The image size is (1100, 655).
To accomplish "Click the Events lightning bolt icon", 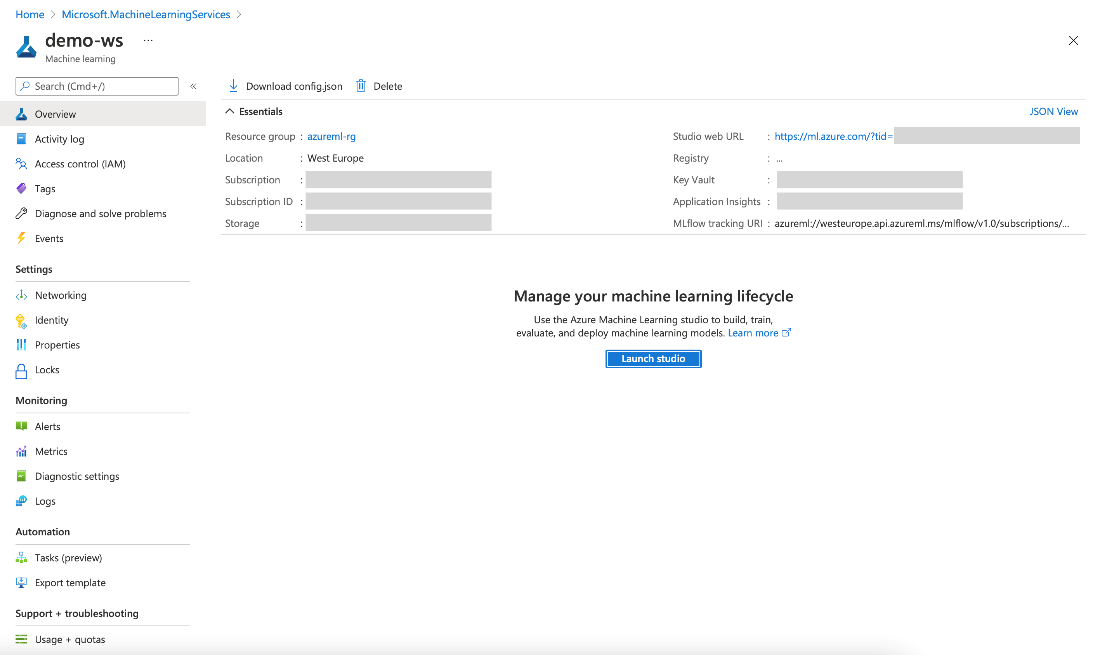I will coord(22,238).
